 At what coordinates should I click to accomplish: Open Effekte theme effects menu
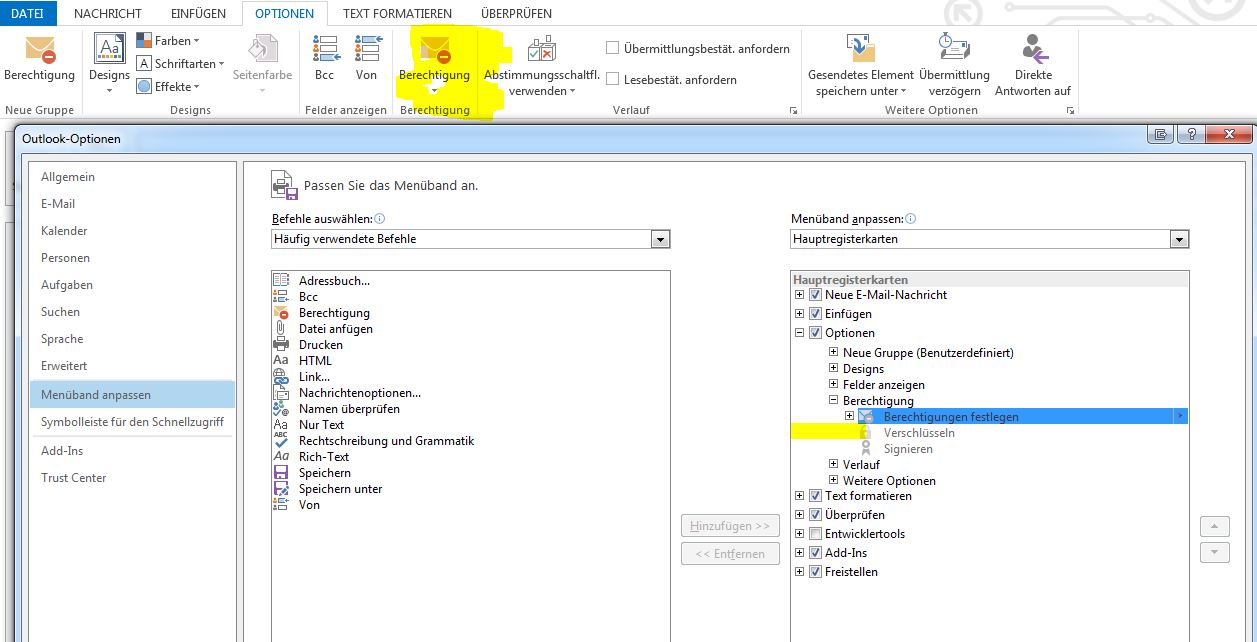tap(168, 86)
